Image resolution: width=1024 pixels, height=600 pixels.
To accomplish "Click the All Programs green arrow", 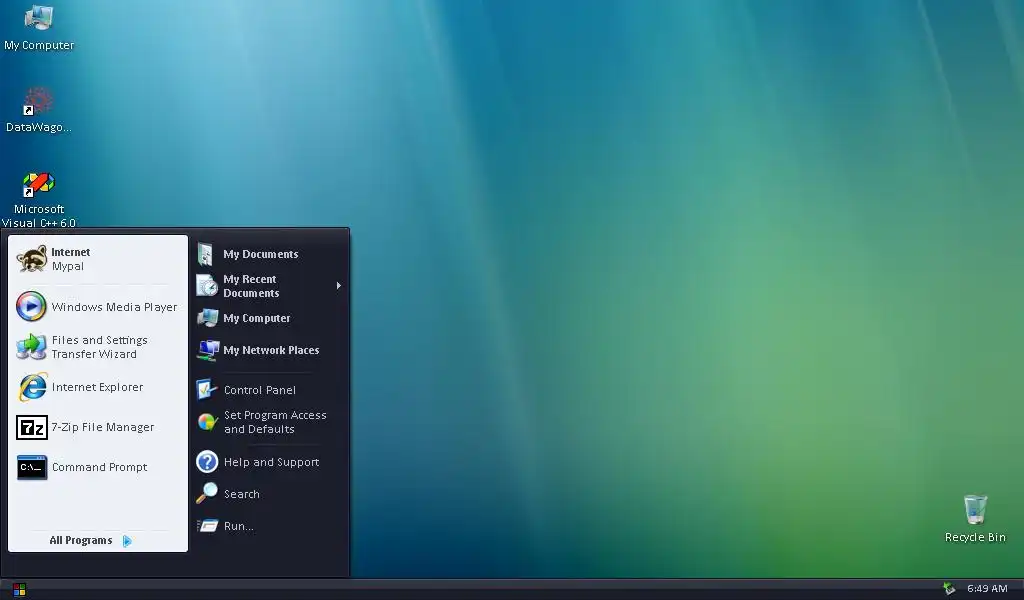I will (x=127, y=541).
